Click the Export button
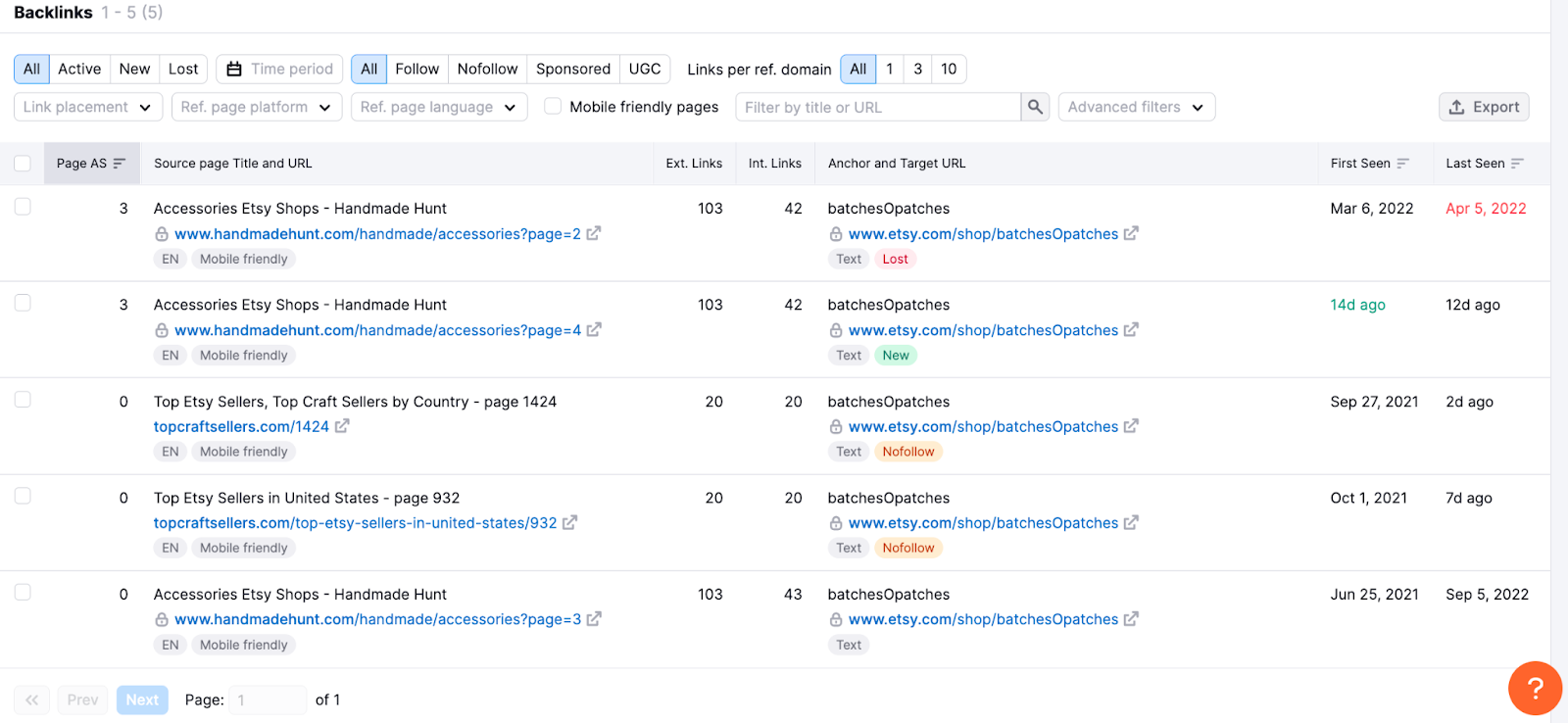1568x723 pixels. tap(1484, 107)
